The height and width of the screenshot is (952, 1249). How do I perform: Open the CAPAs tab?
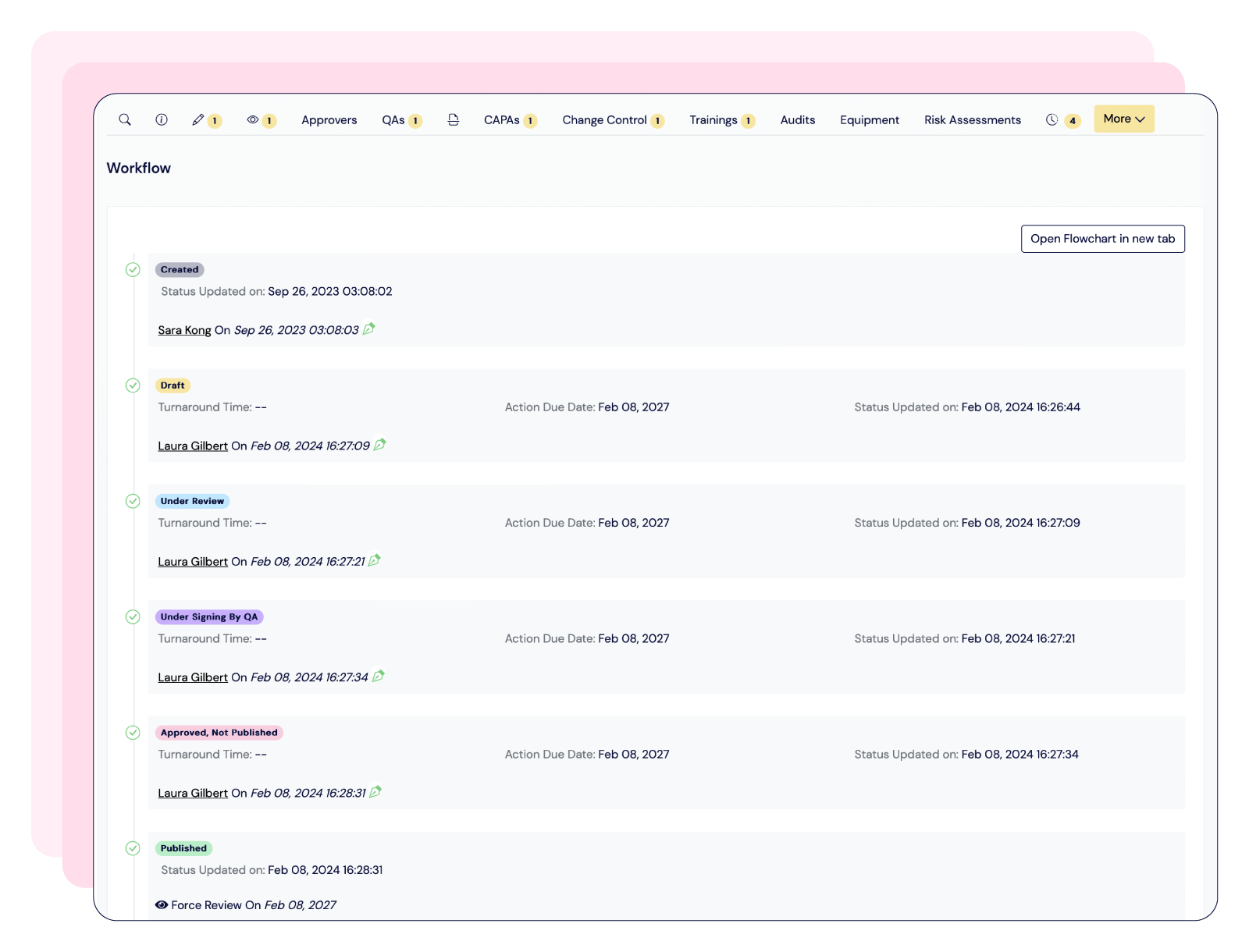pos(501,120)
